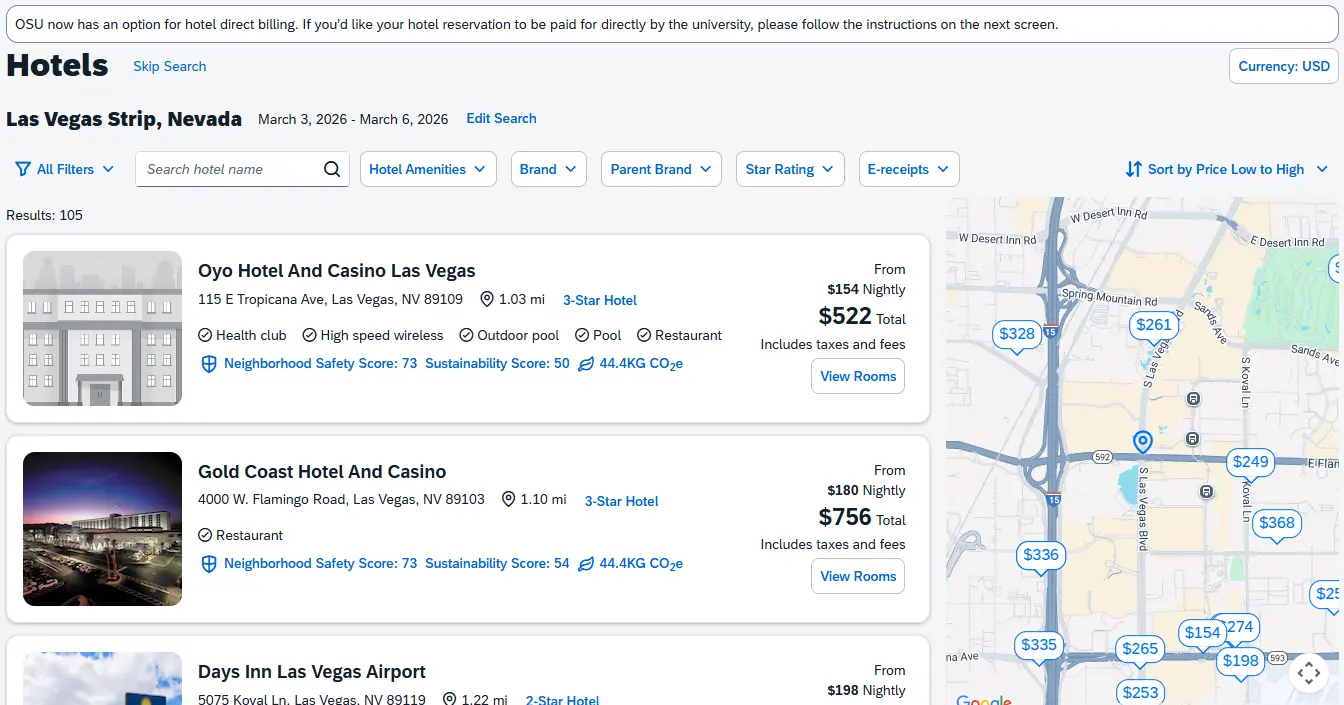The width and height of the screenshot is (1344, 705).
Task: Click the Gold Coast distance location pin icon
Action: click(x=508, y=499)
